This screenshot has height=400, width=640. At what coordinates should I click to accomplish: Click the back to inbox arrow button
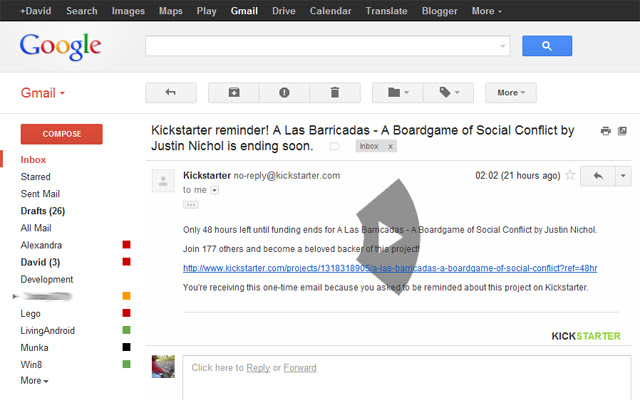click(x=171, y=93)
